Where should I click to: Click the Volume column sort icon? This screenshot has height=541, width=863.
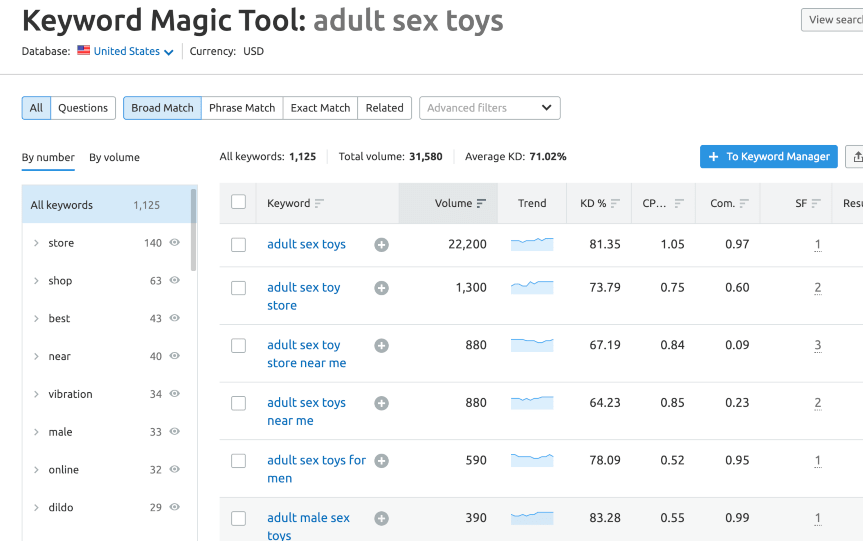[x=481, y=204]
